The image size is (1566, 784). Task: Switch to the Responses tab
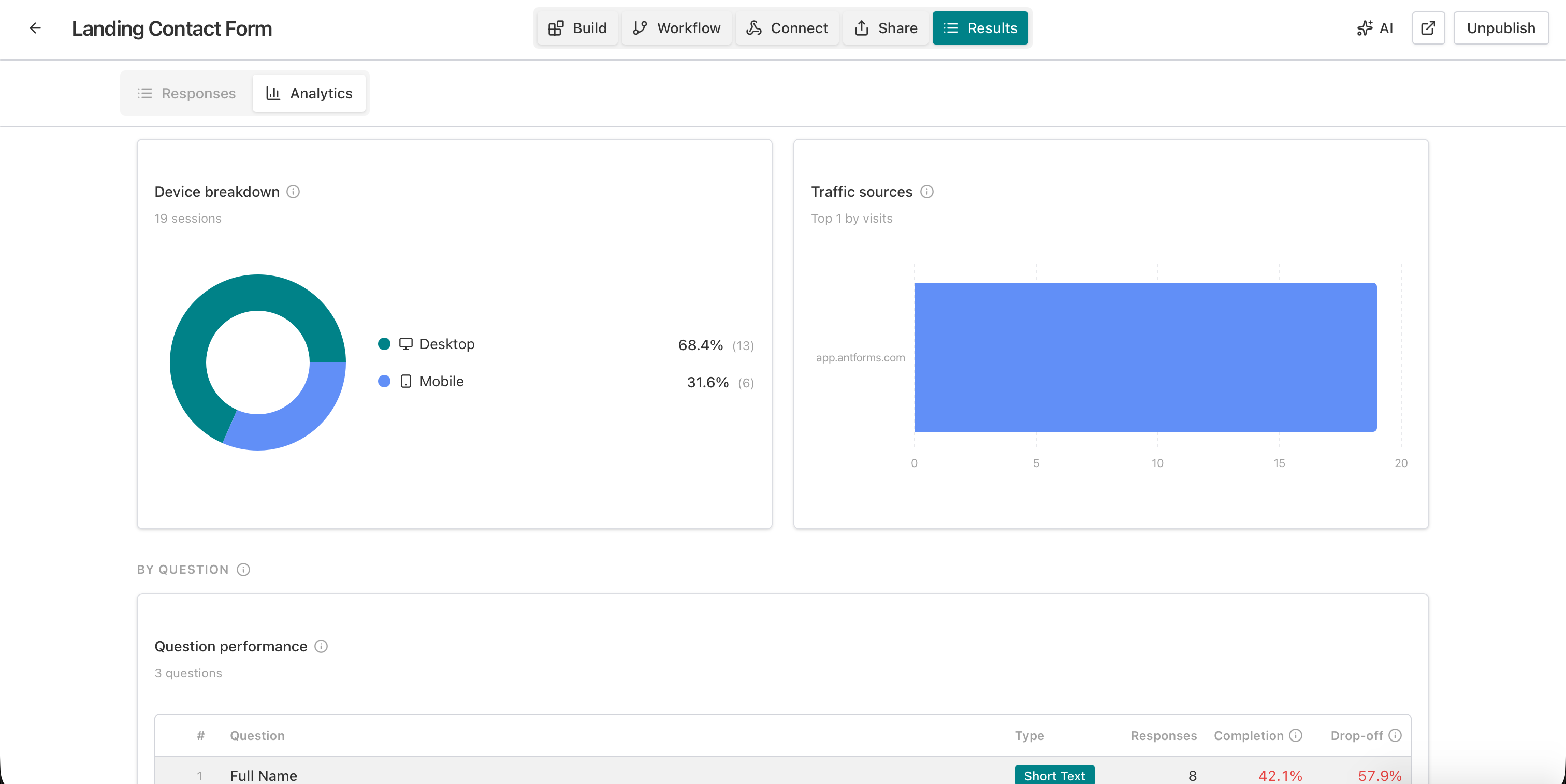point(186,94)
